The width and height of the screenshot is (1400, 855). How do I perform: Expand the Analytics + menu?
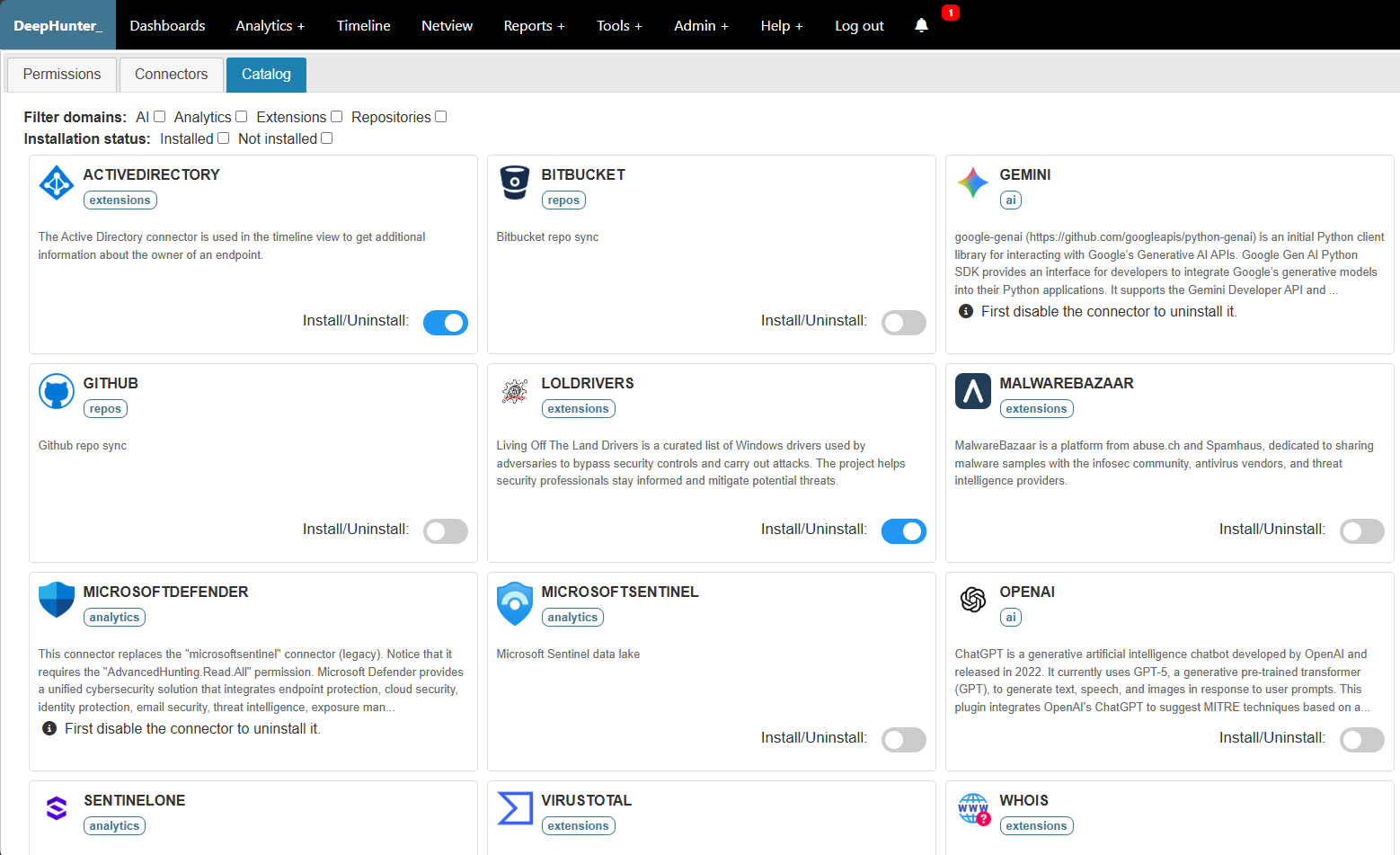click(270, 25)
